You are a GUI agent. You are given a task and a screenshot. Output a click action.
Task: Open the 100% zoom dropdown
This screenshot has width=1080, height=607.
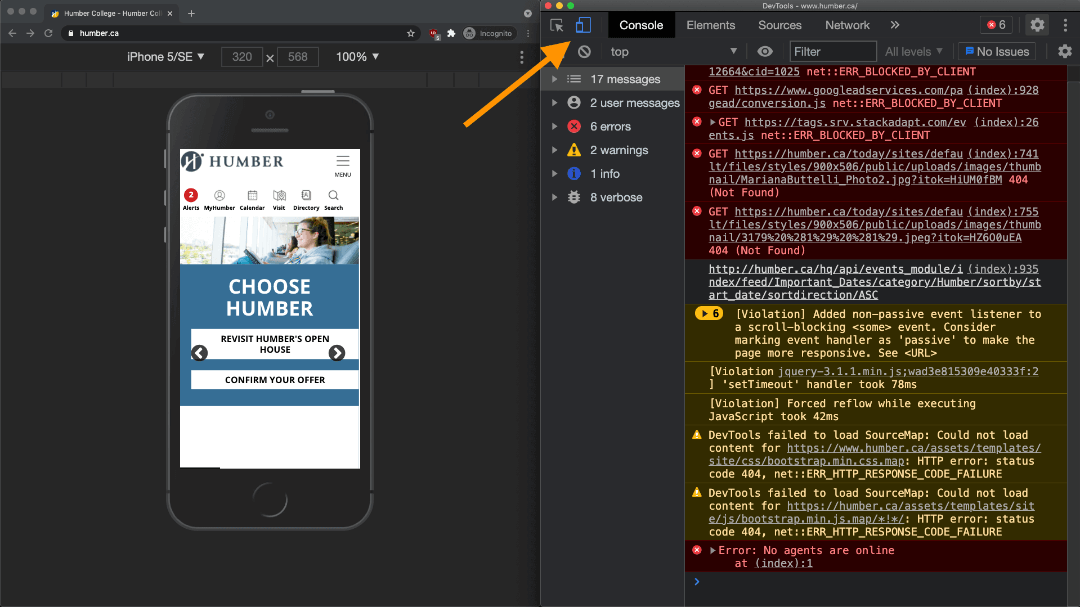[358, 57]
